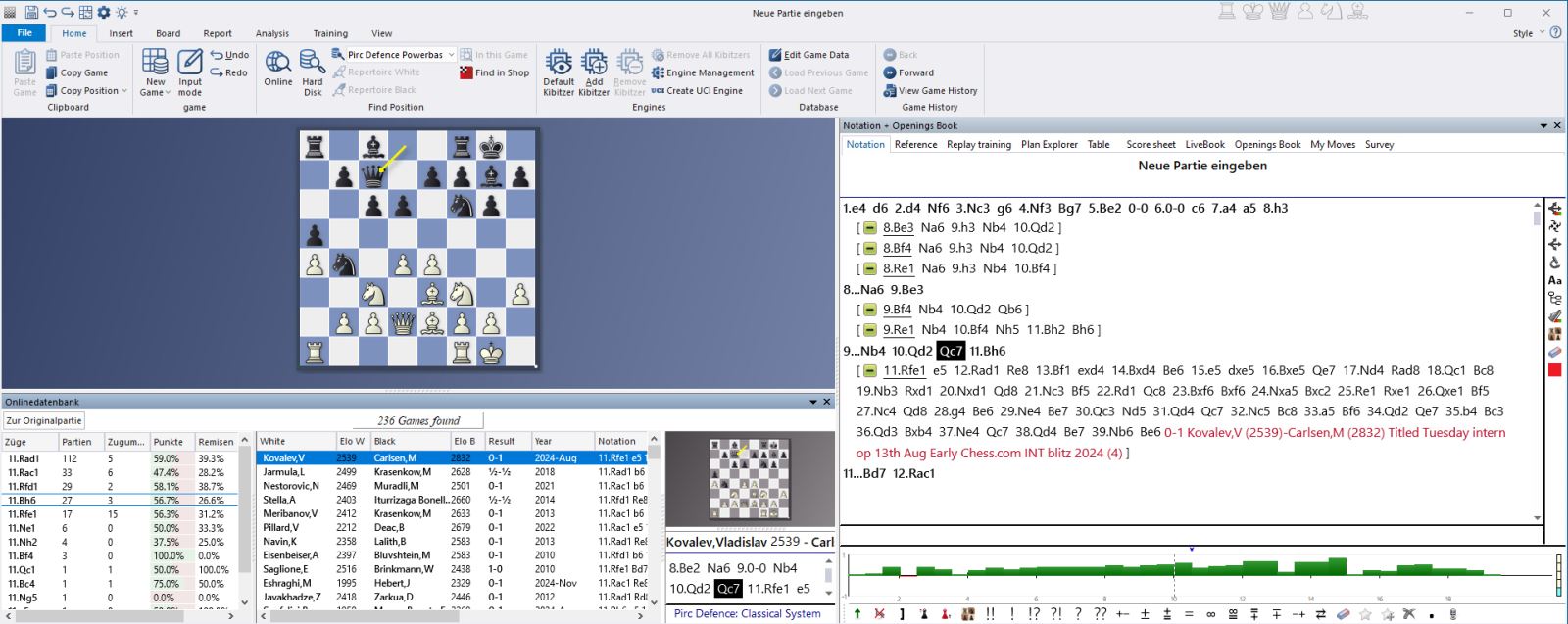Click the green arrow start variation icon
Screen dimensions: 1568x624
pyautogui.click(x=857, y=614)
